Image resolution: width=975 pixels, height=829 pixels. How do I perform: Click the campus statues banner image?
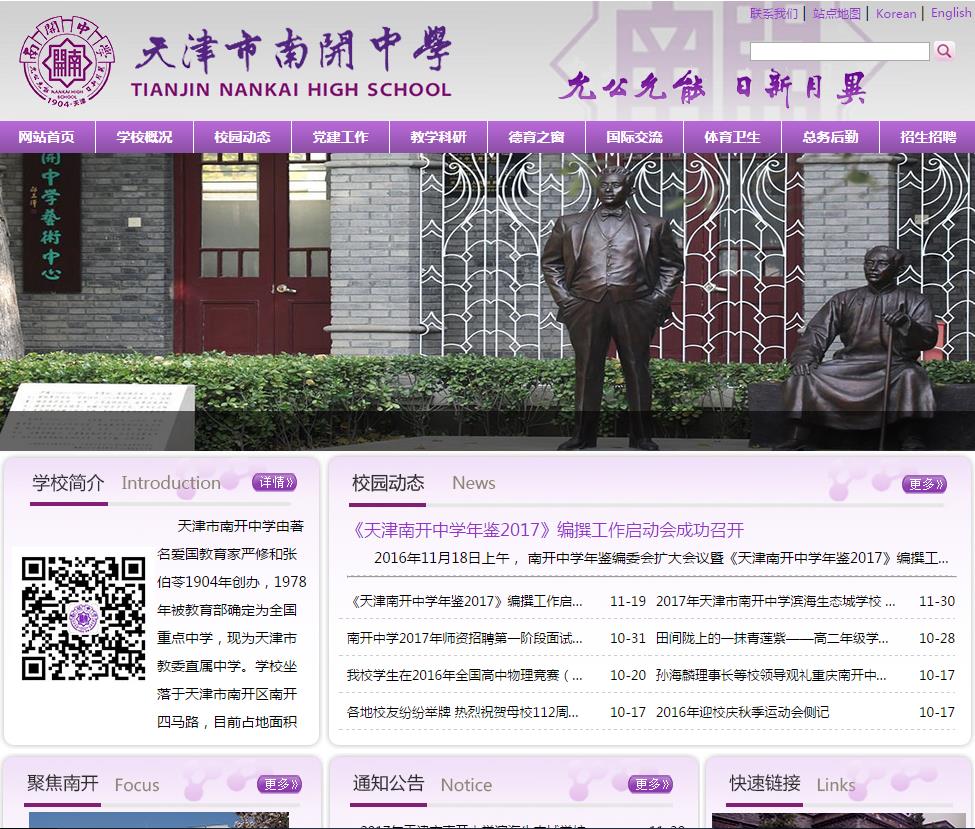tap(488, 302)
